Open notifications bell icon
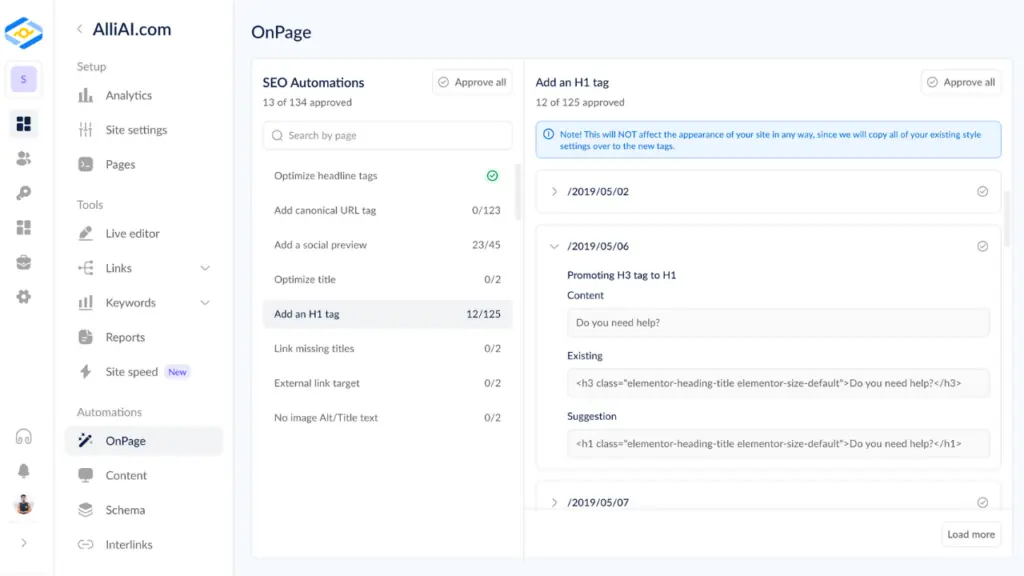Image resolution: width=1024 pixels, height=576 pixels. coord(24,471)
